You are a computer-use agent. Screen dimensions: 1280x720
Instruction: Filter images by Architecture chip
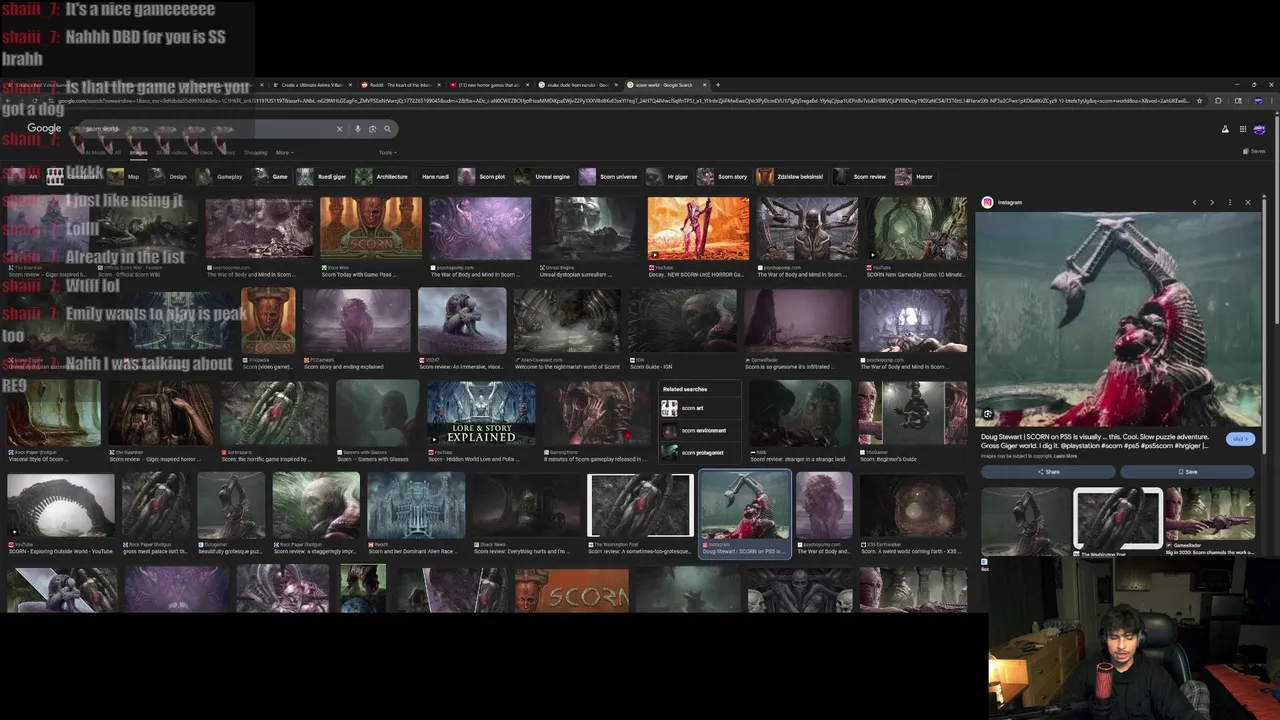point(382,177)
